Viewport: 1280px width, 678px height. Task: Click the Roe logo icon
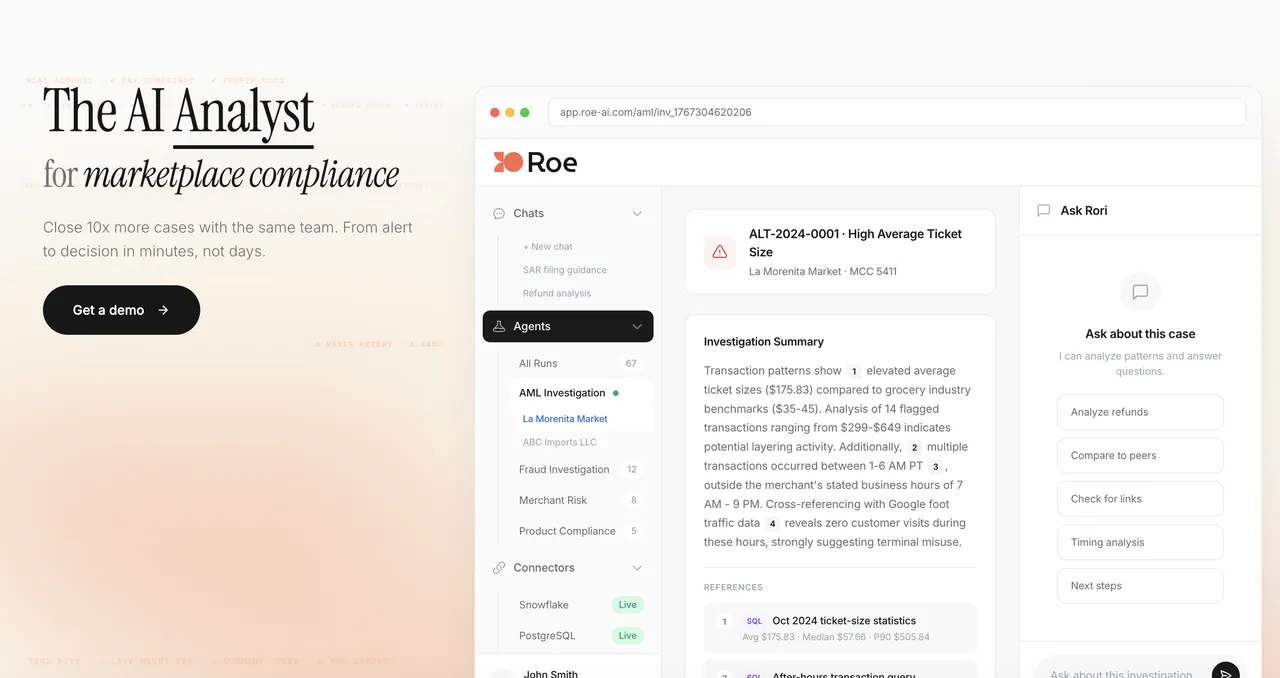point(508,162)
